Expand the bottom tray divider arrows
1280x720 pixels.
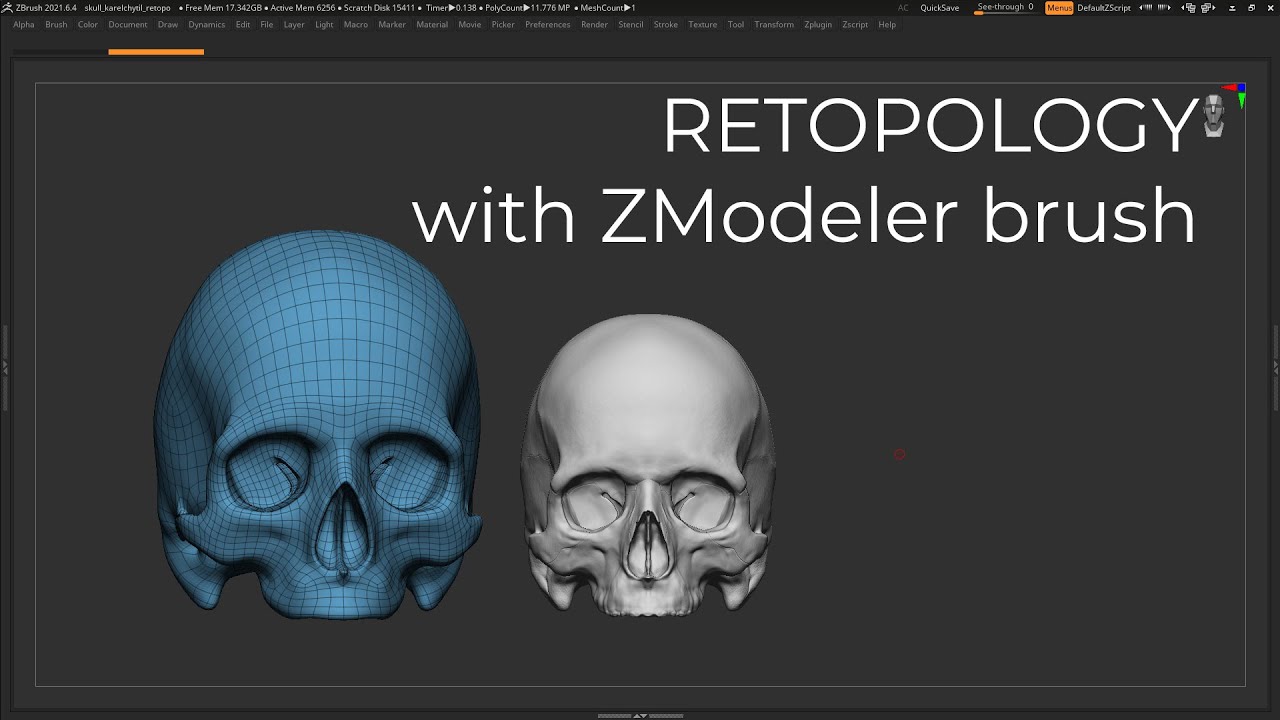pos(640,715)
